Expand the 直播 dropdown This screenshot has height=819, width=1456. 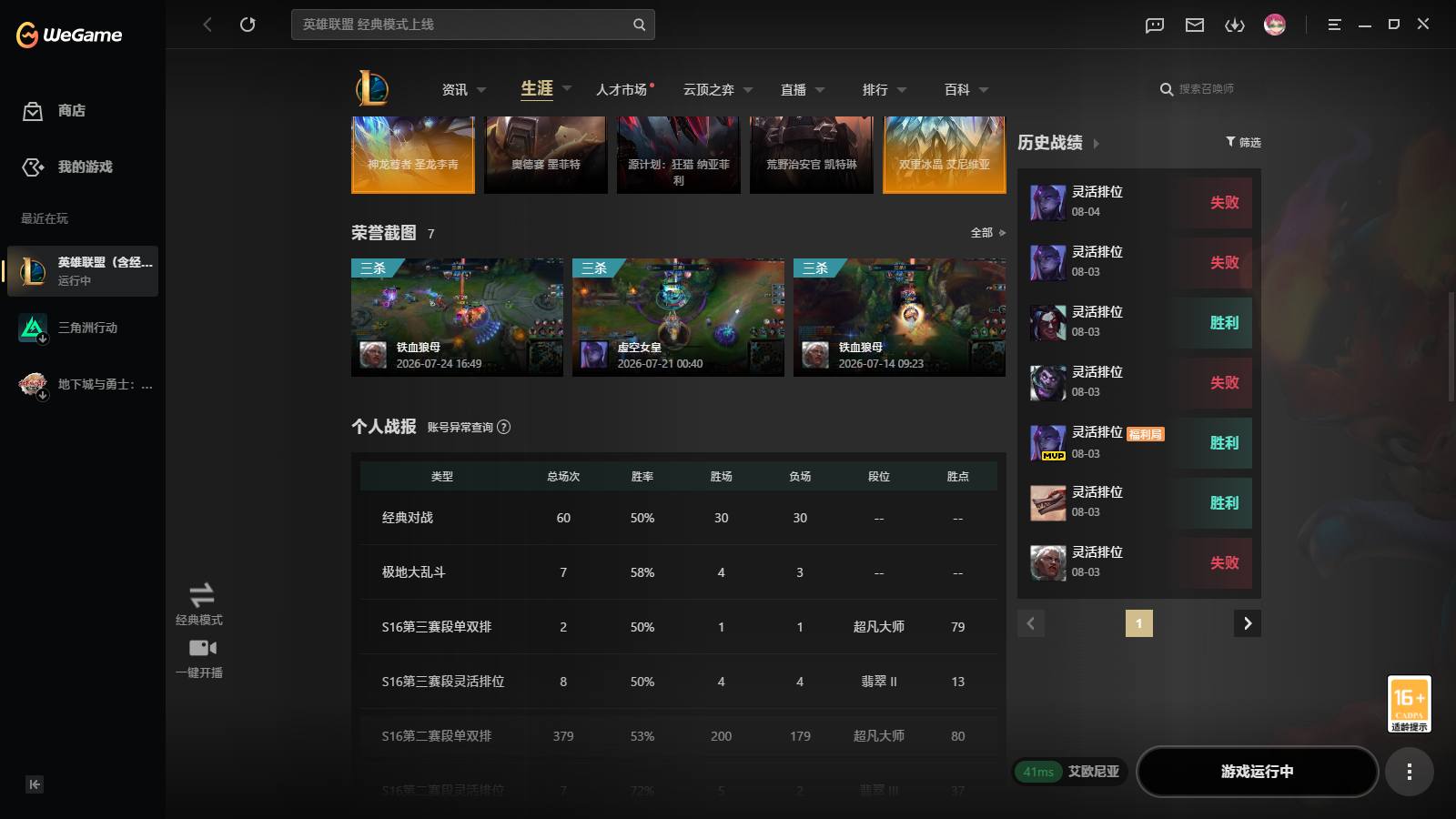click(x=820, y=89)
